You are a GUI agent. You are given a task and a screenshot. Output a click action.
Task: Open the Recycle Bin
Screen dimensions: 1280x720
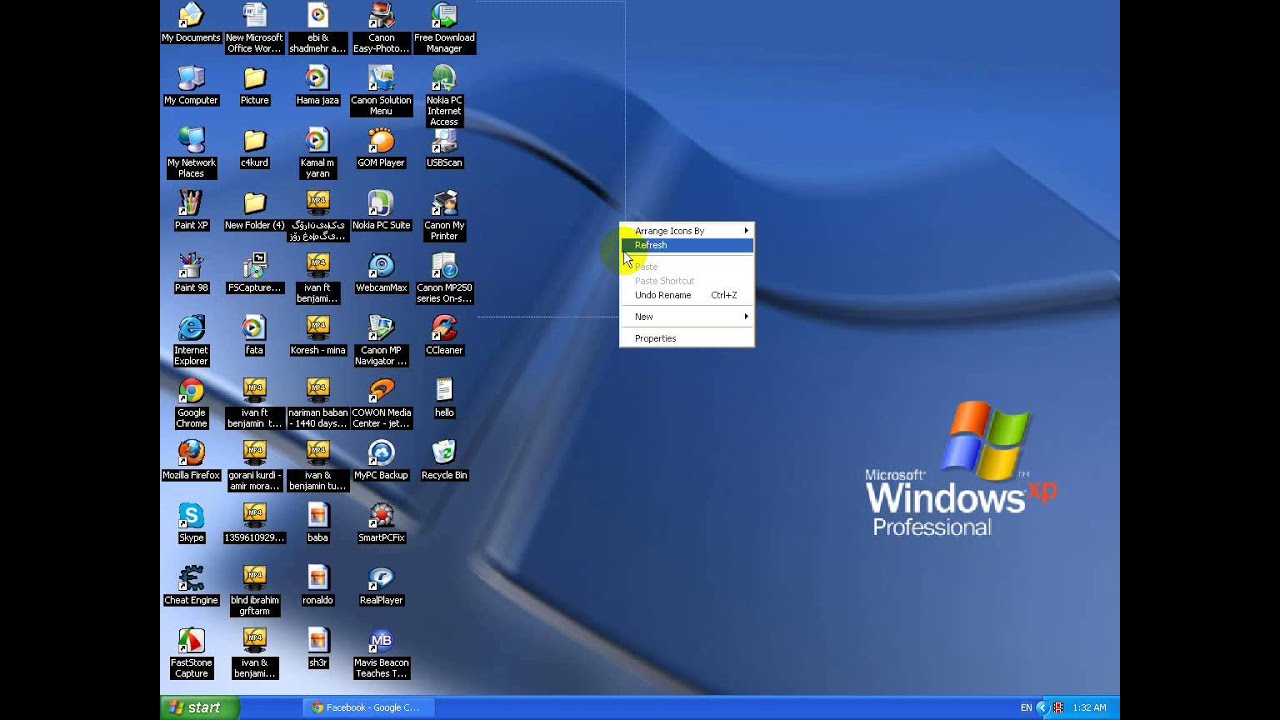pos(443,453)
